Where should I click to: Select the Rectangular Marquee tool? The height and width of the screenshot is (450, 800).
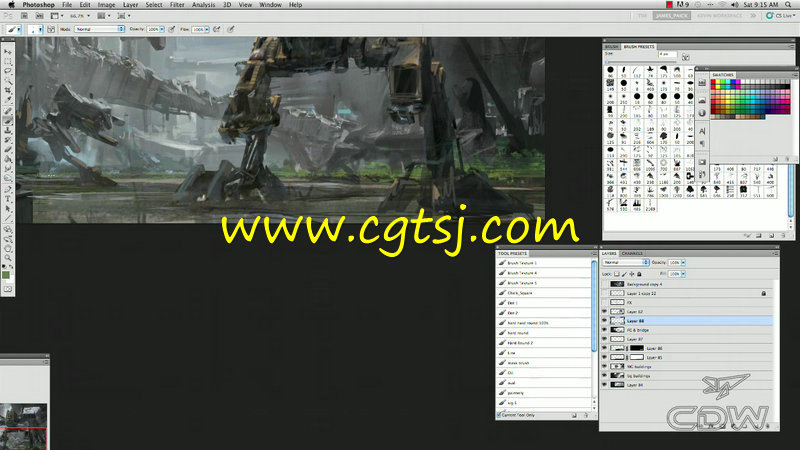(8, 62)
